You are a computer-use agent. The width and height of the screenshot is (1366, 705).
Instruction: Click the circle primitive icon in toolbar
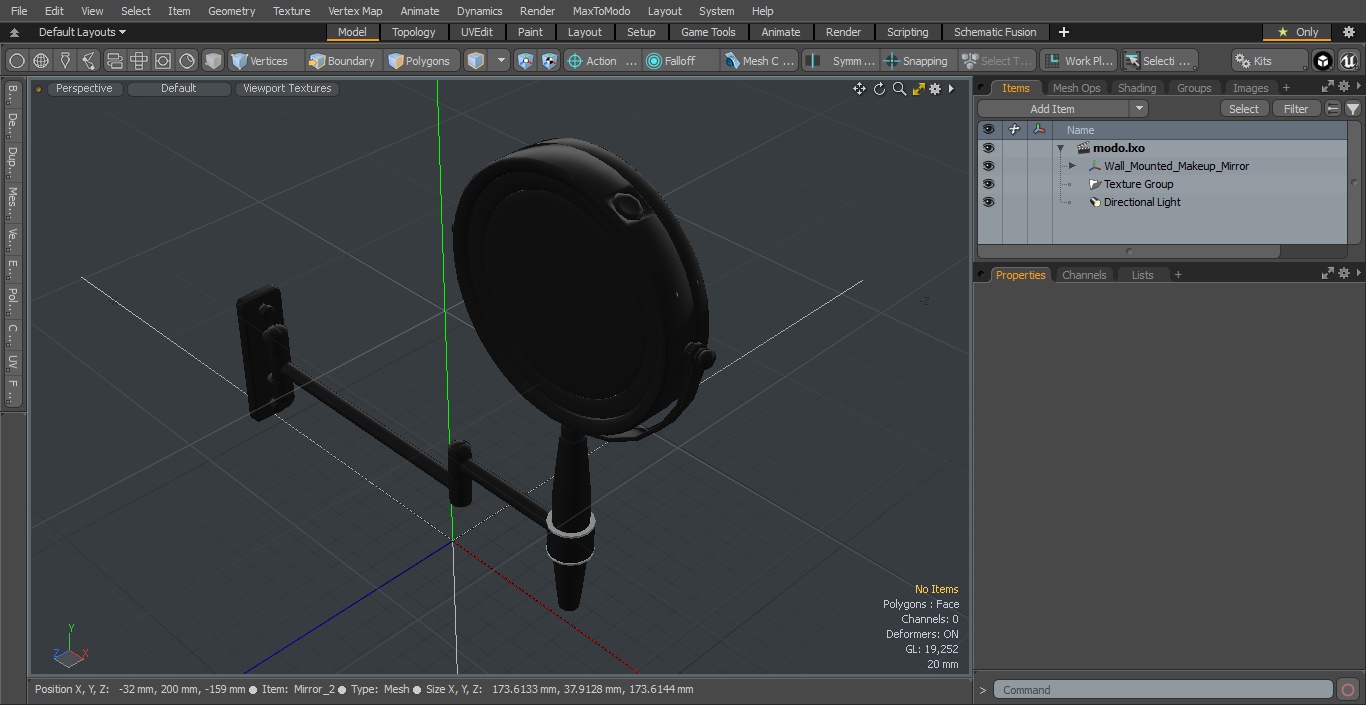pyautogui.click(x=17, y=61)
